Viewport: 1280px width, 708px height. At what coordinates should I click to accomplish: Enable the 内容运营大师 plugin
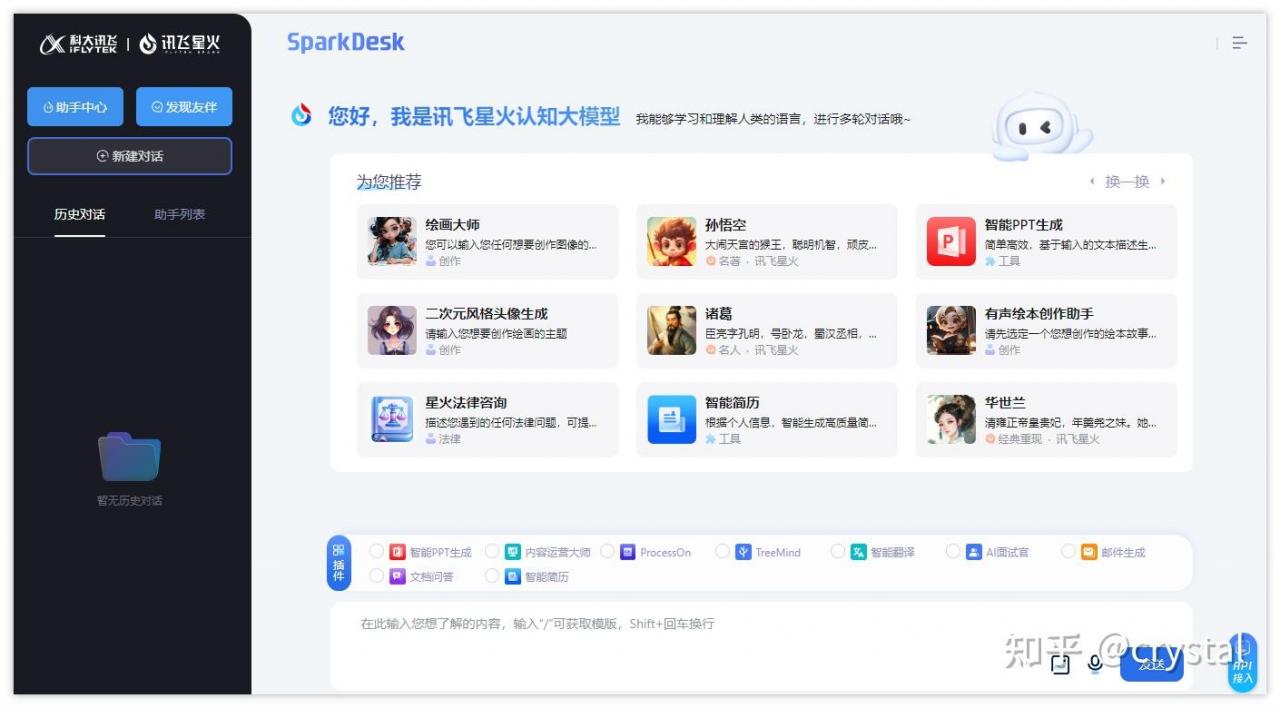[492, 552]
